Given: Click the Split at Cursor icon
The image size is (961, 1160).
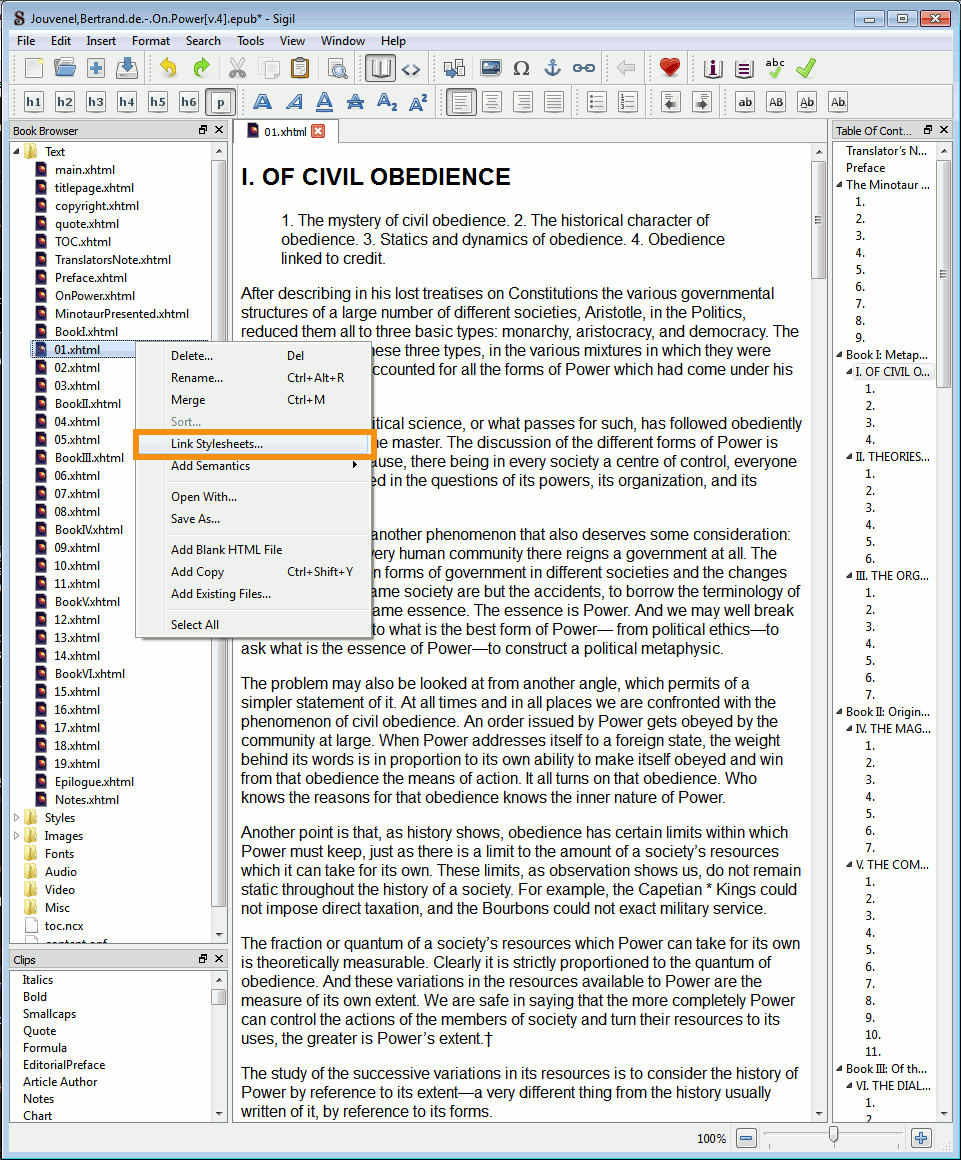Looking at the screenshot, I should click(454, 68).
